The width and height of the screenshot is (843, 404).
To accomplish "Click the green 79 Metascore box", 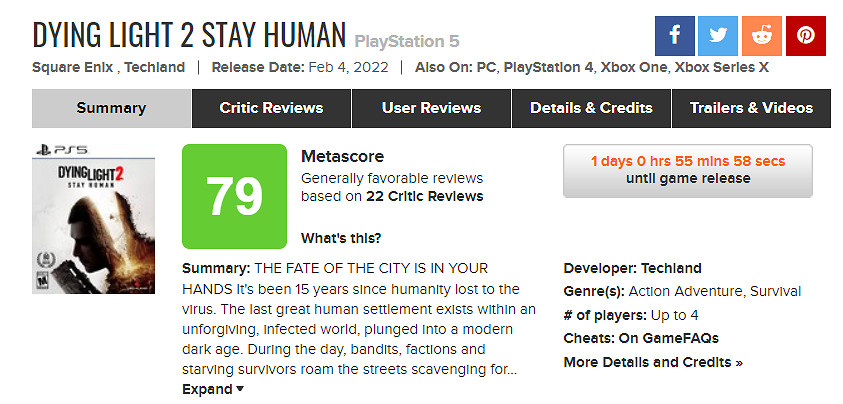I will click(x=234, y=197).
